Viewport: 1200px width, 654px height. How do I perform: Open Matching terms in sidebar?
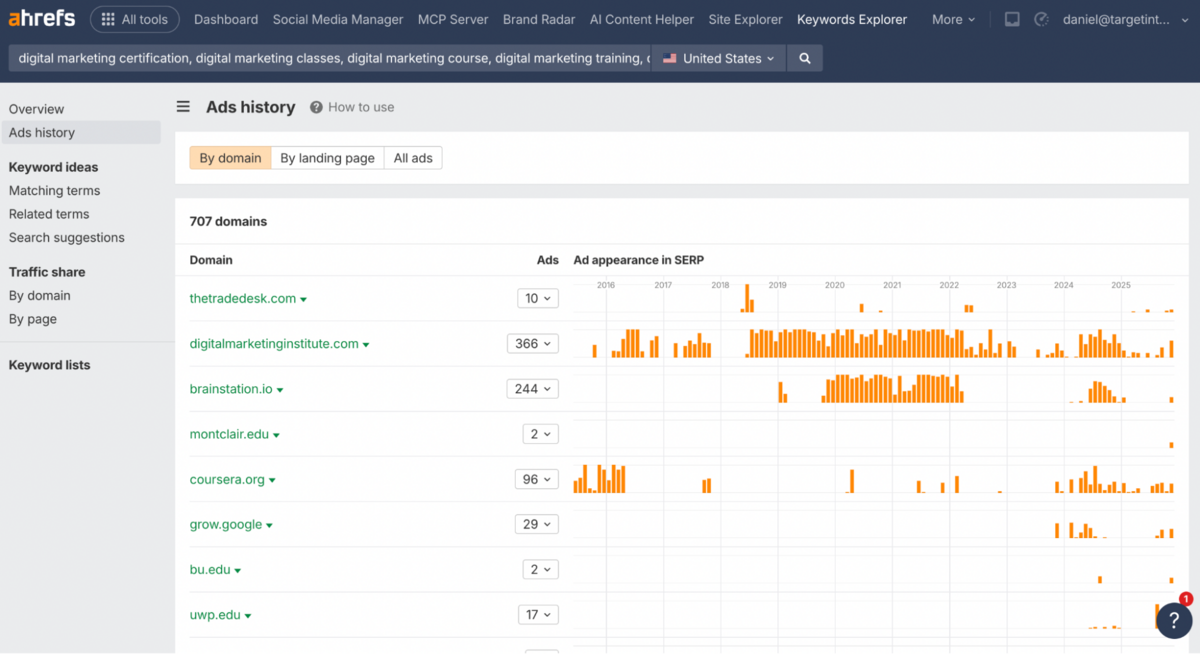[54, 190]
